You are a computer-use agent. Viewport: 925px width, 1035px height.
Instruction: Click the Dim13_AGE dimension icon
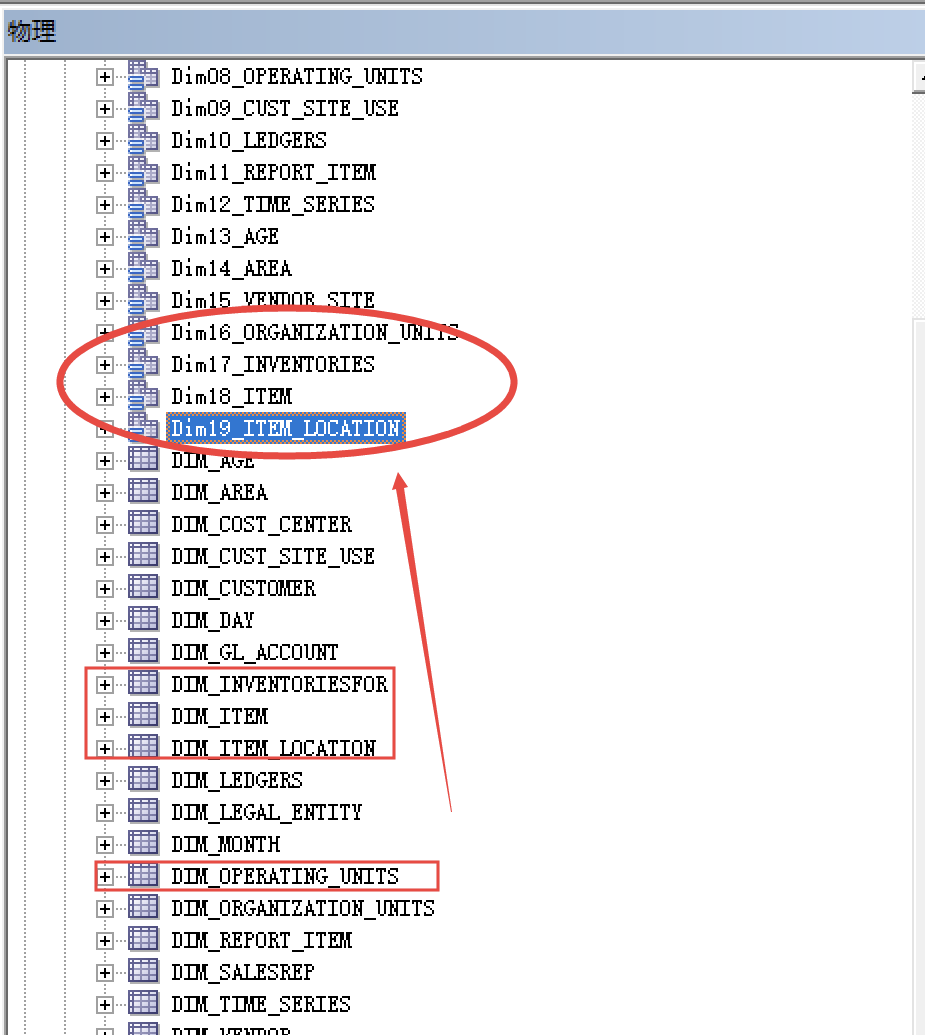[x=144, y=236]
